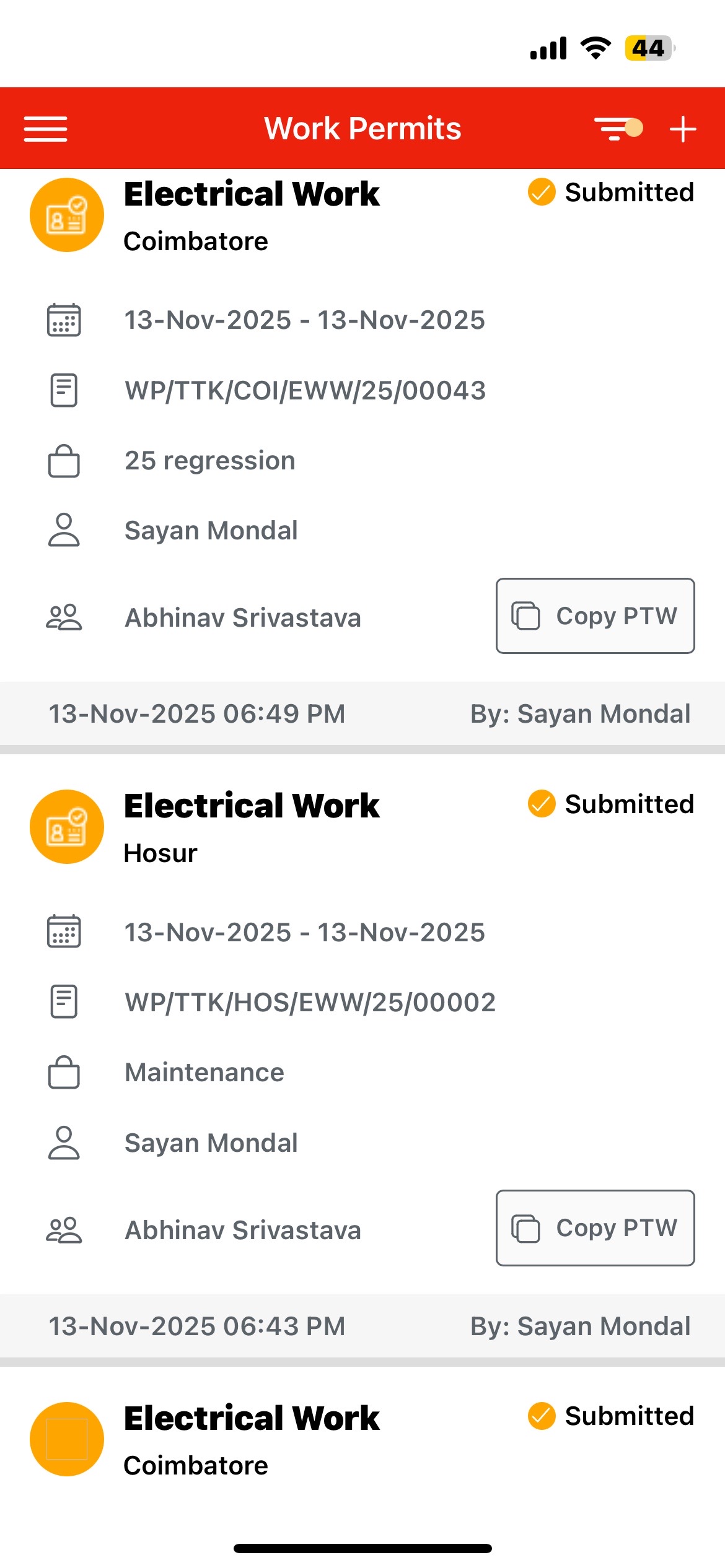Open permit WP/TTK/COI/EWW/25/00043
725x1568 pixels.
pyautogui.click(x=305, y=390)
